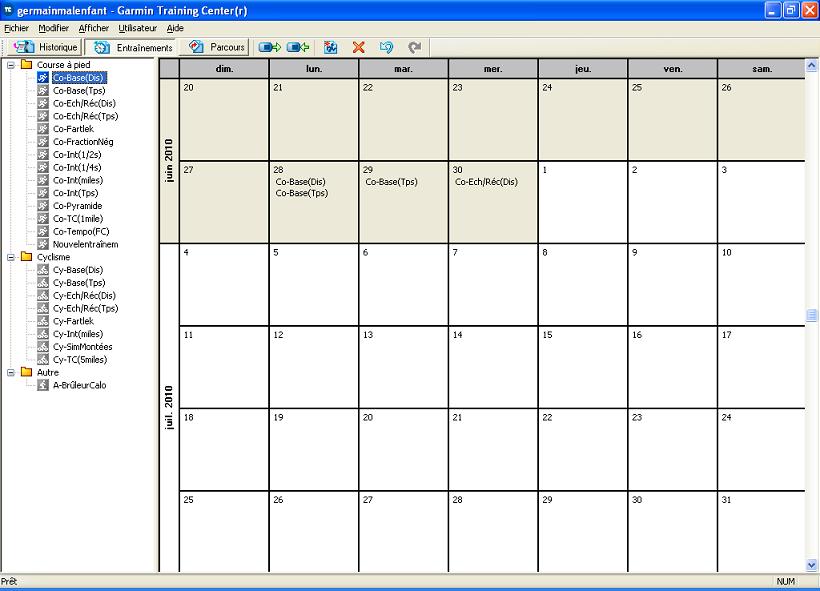Image resolution: width=820 pixels, height=591 pixels.
Task: Select Nouvelentraînem workout in tree
Action: 85,244
